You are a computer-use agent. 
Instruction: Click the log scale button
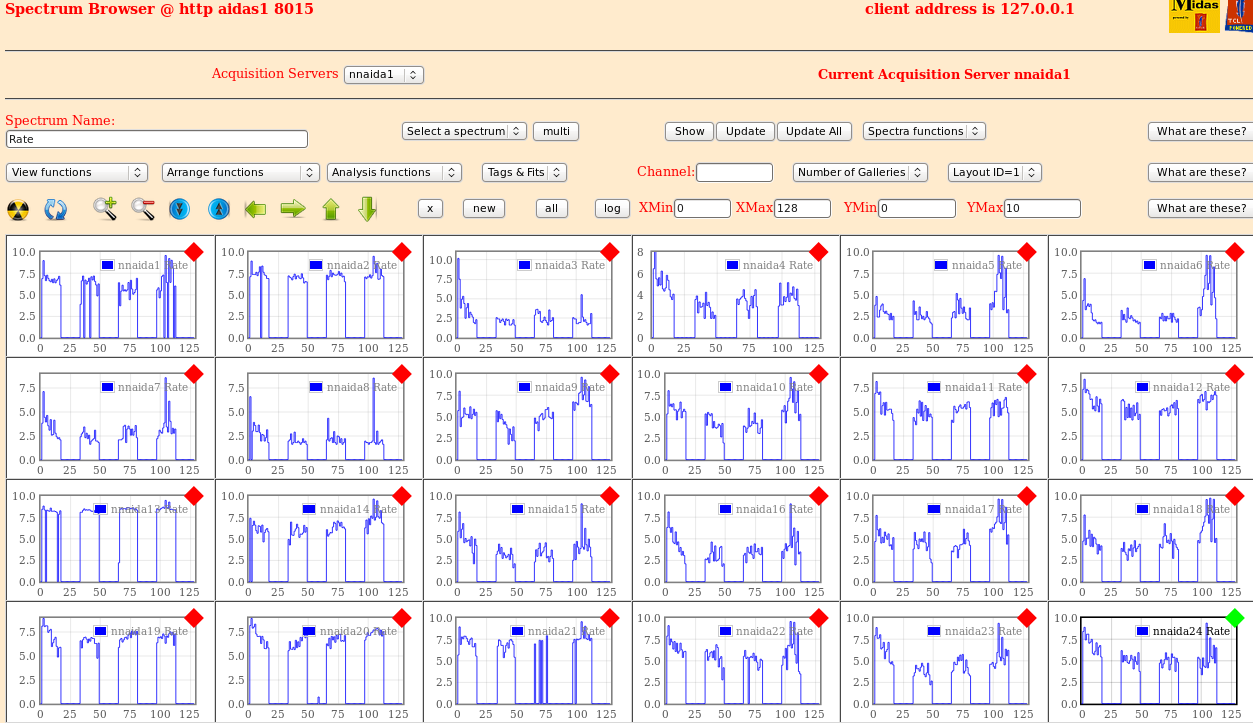tap(612, 208)
